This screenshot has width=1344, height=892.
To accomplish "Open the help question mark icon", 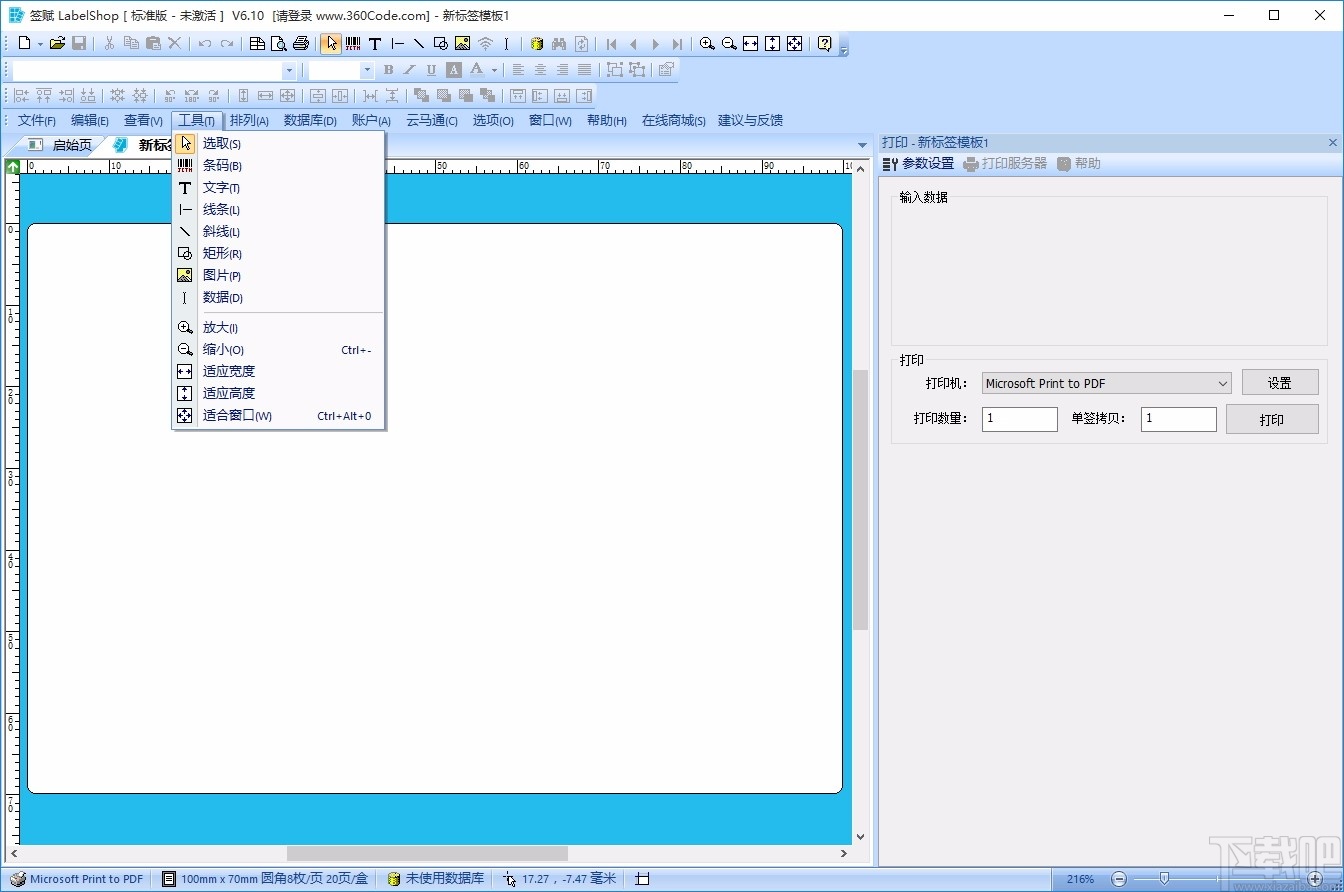I will pos(825,43).
